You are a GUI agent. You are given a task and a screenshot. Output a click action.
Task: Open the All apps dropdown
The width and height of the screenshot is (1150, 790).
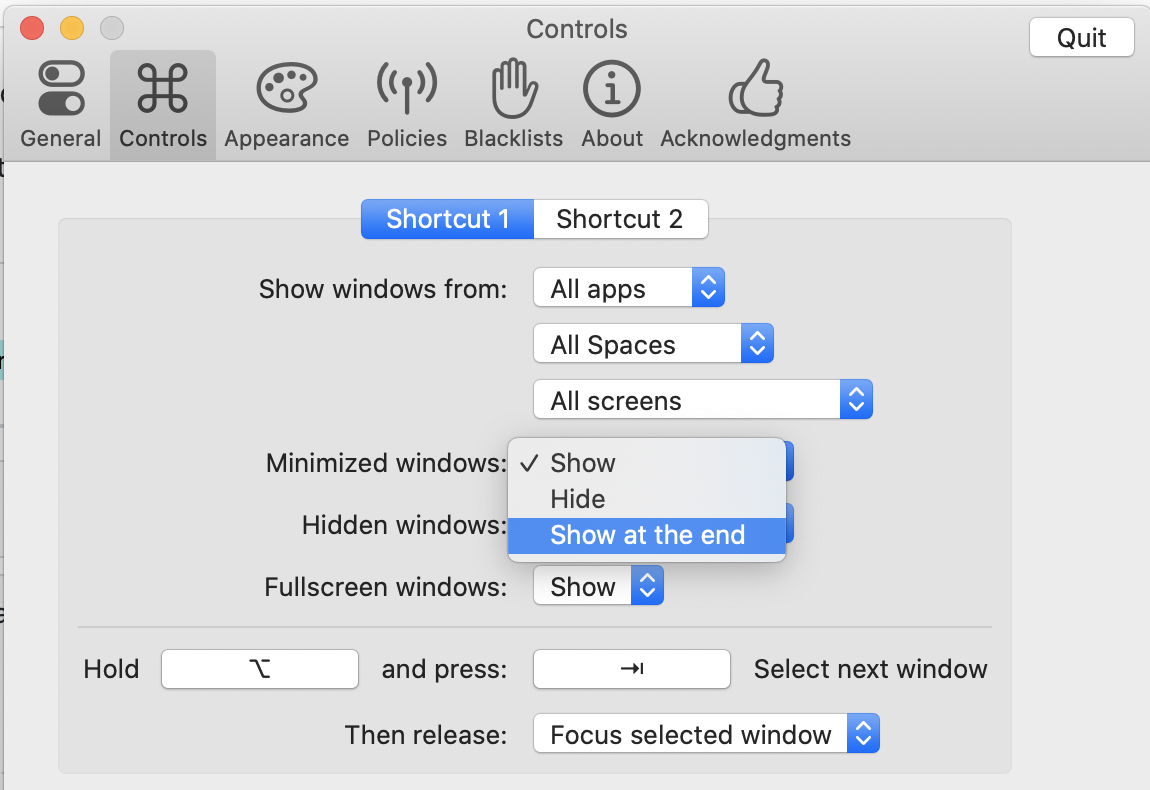click(x=628, y=288)
